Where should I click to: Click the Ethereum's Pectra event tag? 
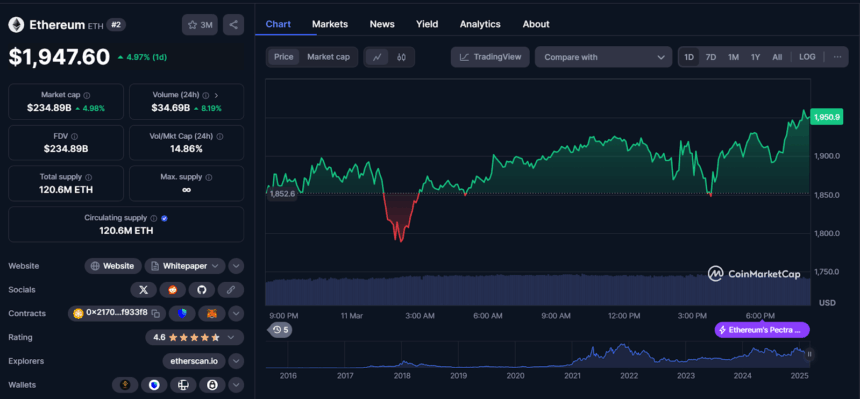tap(762, 330)
